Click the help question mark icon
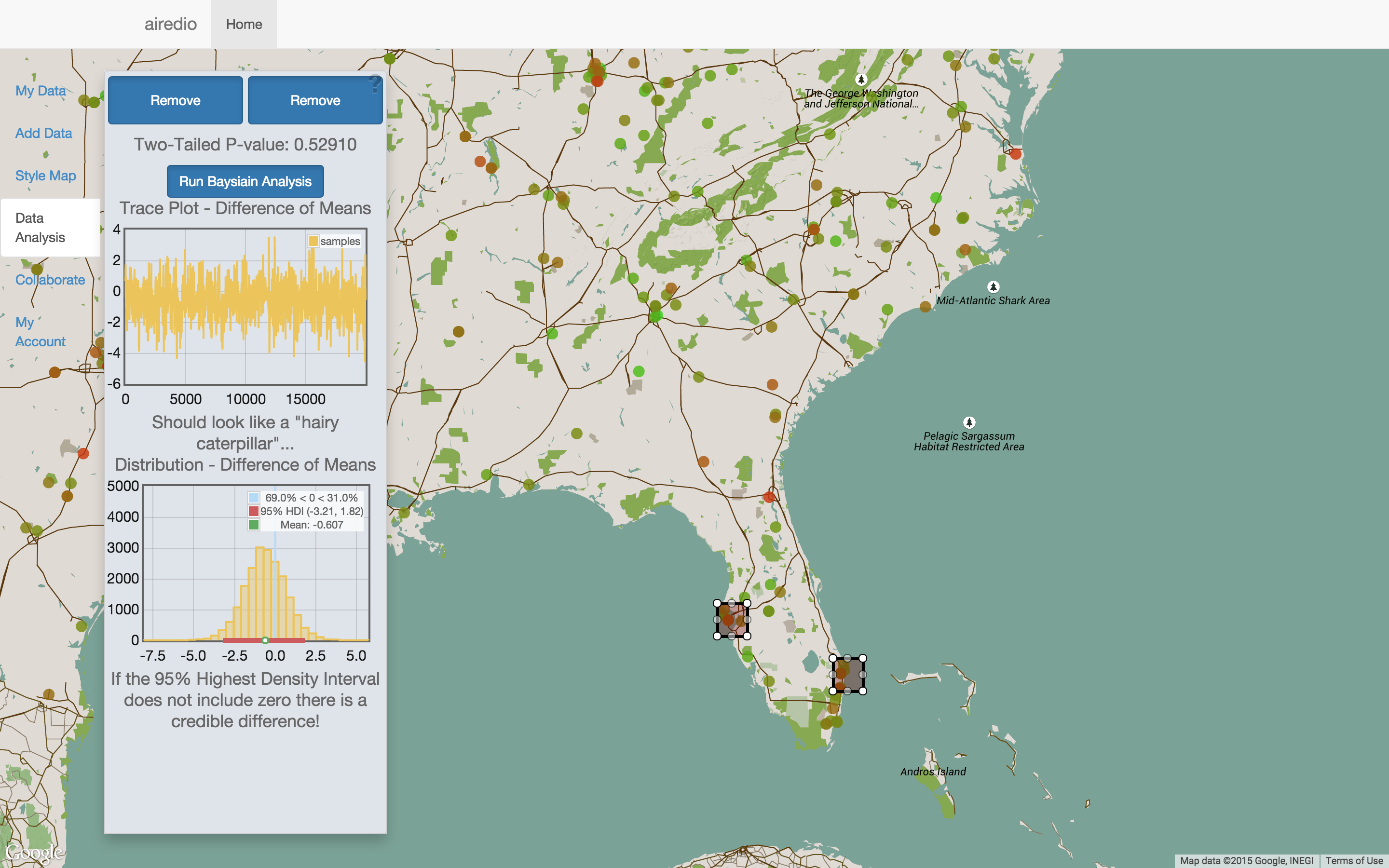 pos(375,84)
